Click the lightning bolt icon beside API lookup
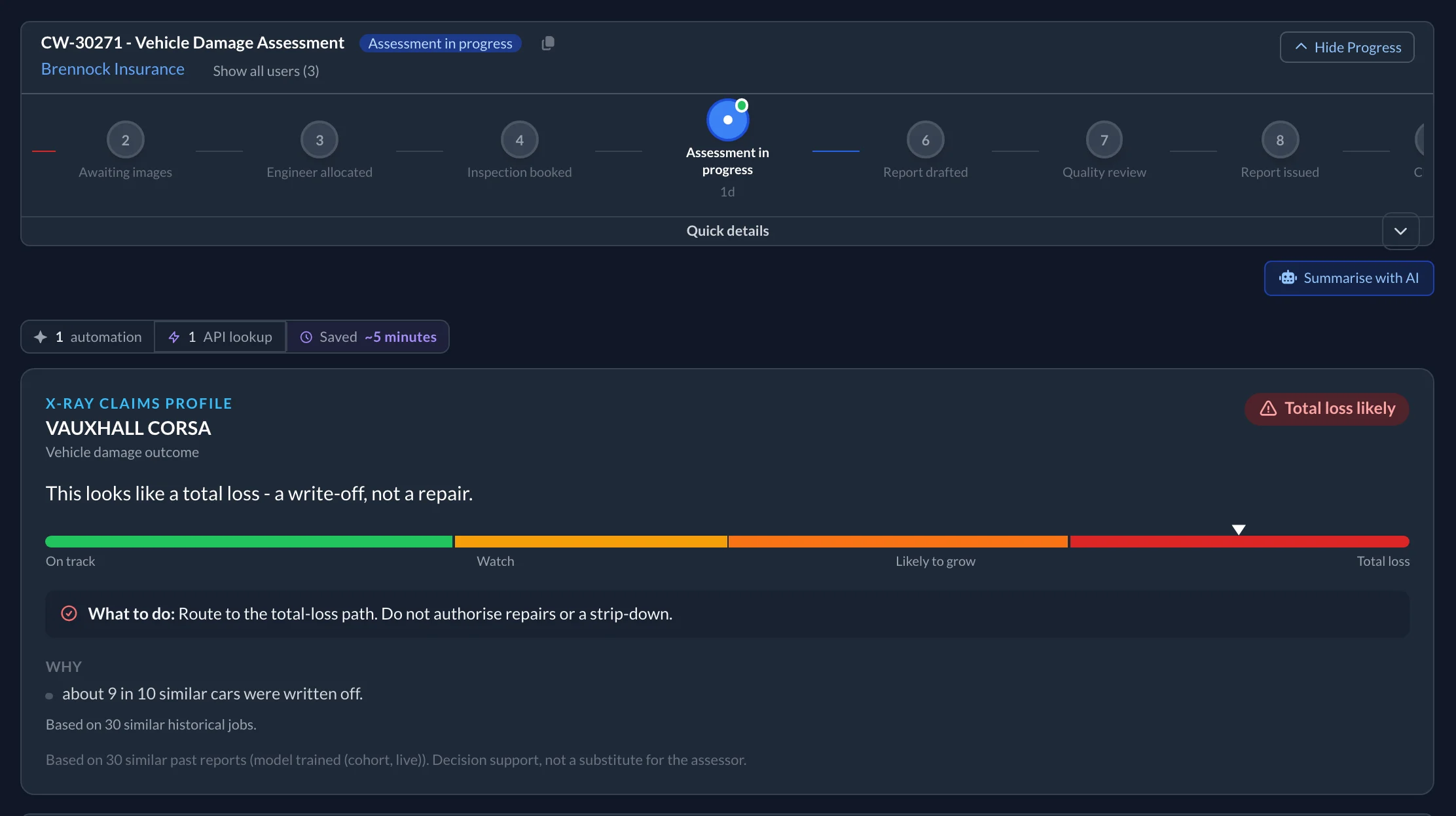 pos(174,337)
